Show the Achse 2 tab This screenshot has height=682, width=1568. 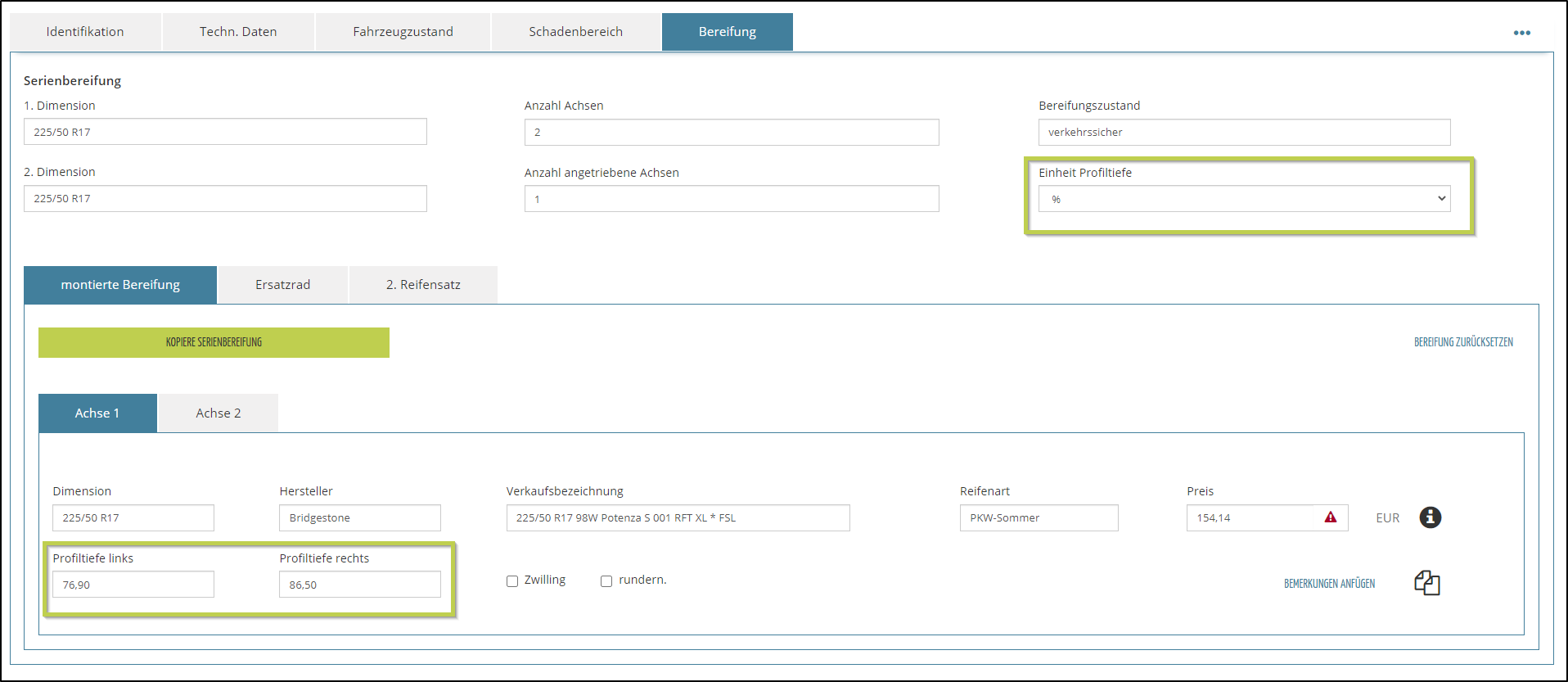click(x=218, y=413)
